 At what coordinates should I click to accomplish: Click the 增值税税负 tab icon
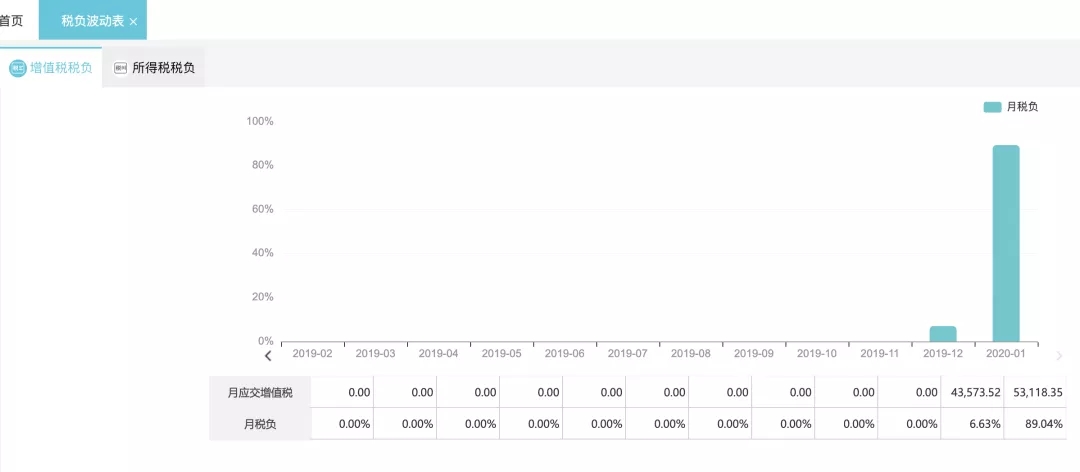(x=17, y=69)
